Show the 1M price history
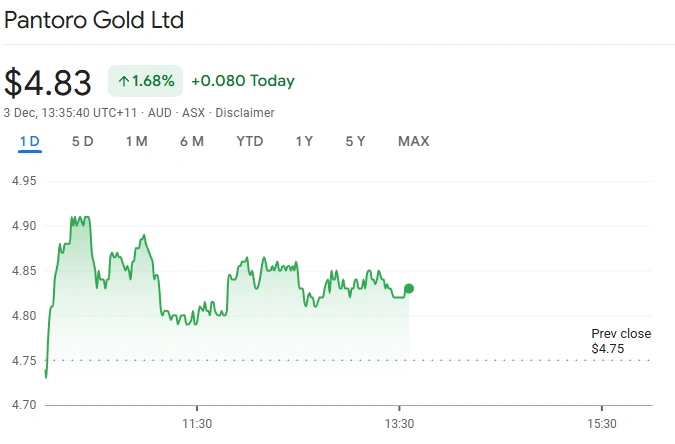Screen dimensions: 675x444 (137, 141)
